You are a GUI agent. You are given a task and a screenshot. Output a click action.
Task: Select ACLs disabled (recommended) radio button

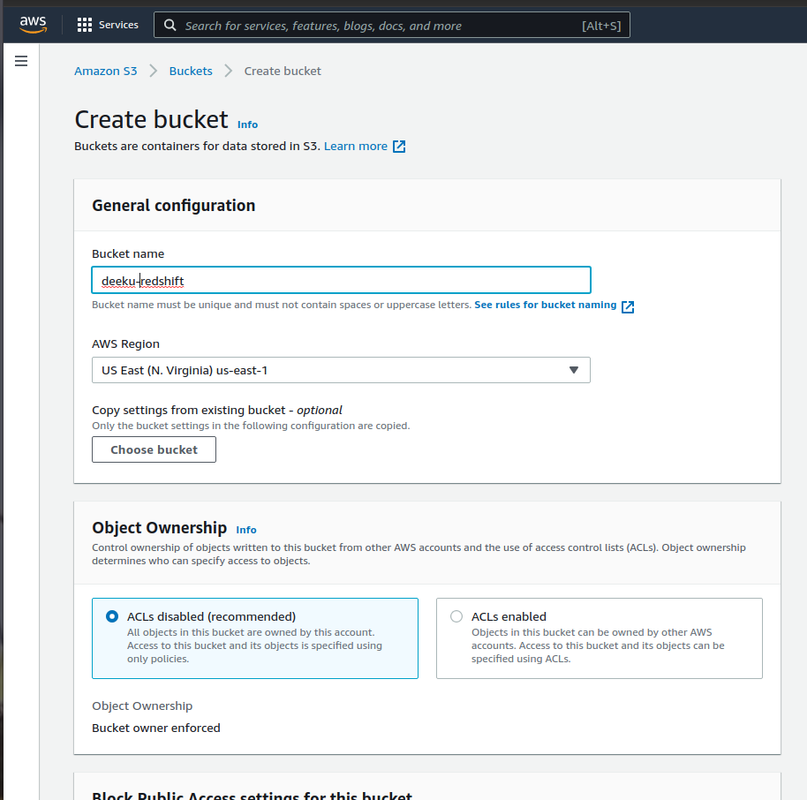point(112,616)
